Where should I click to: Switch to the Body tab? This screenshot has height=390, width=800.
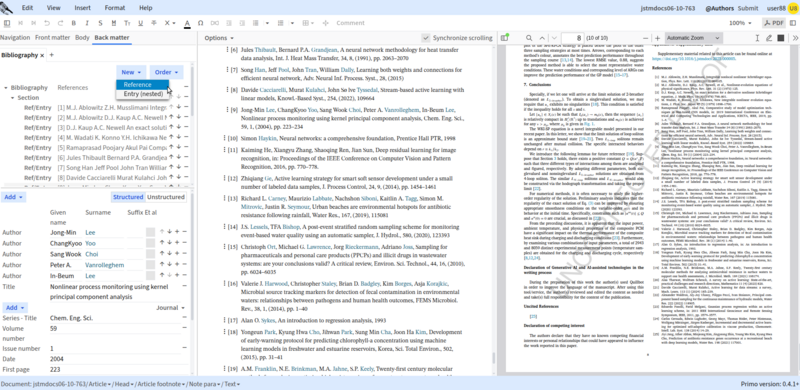point(82,37)
